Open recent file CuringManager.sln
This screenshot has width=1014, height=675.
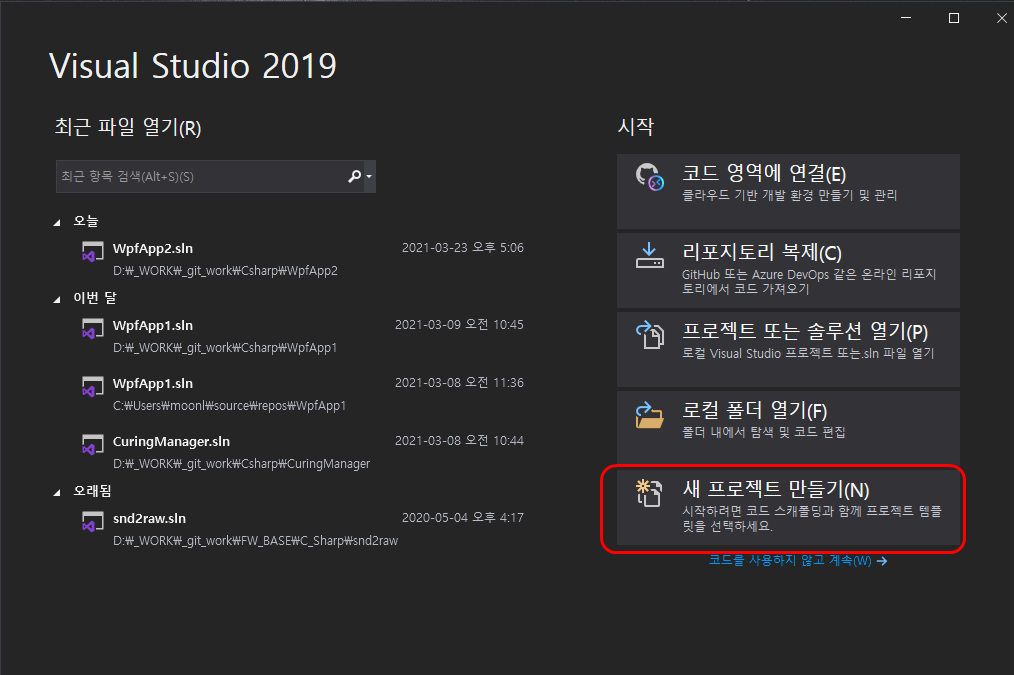(x=301, y=452)
